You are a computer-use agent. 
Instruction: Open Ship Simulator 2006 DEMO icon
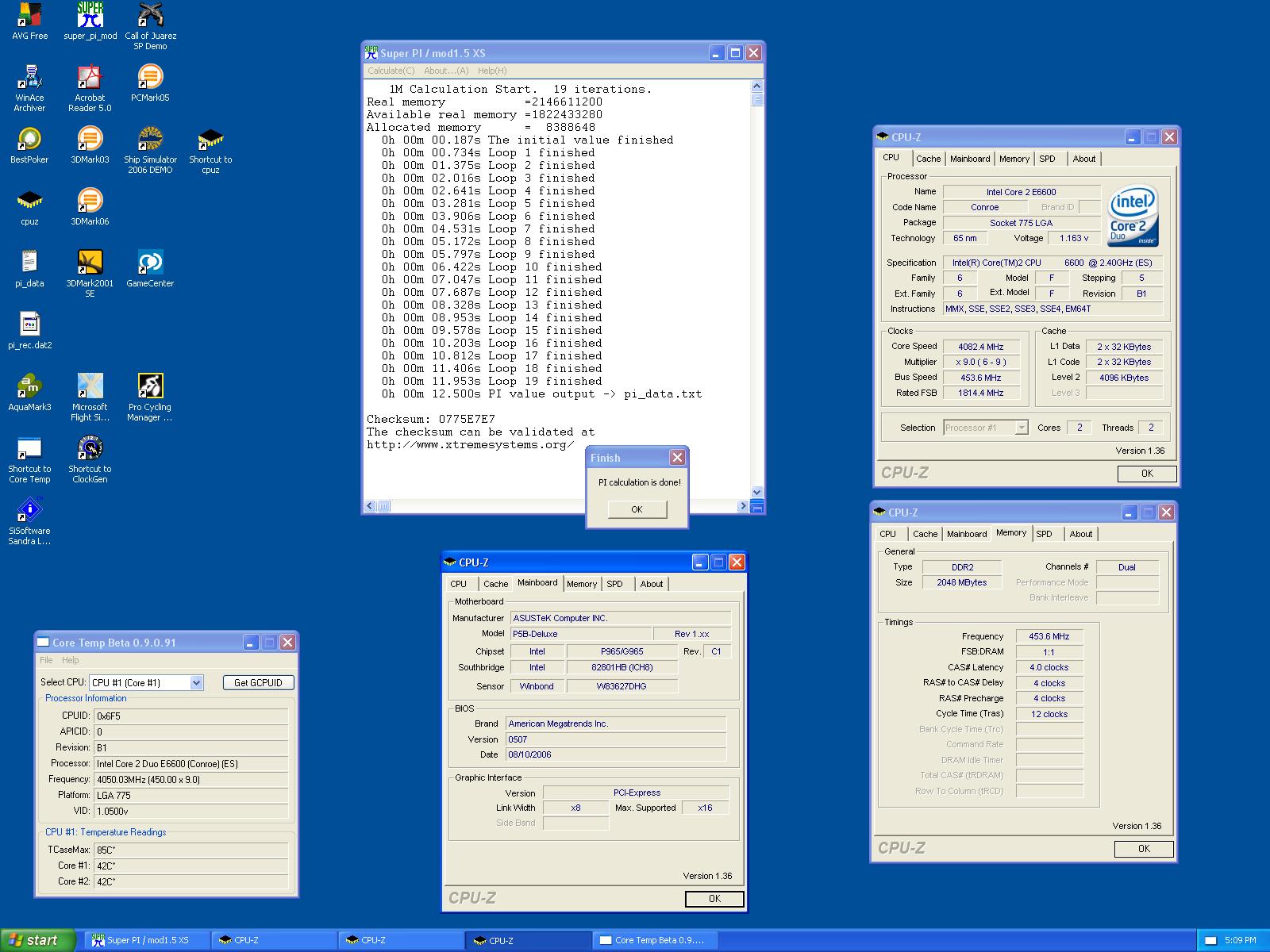point(150,150)
